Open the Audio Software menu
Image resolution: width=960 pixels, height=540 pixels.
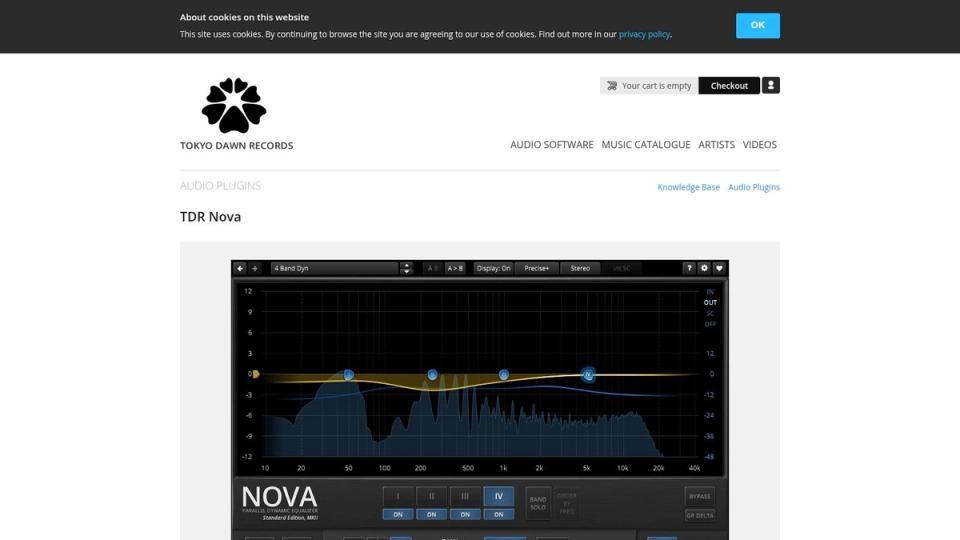[552, 144]
